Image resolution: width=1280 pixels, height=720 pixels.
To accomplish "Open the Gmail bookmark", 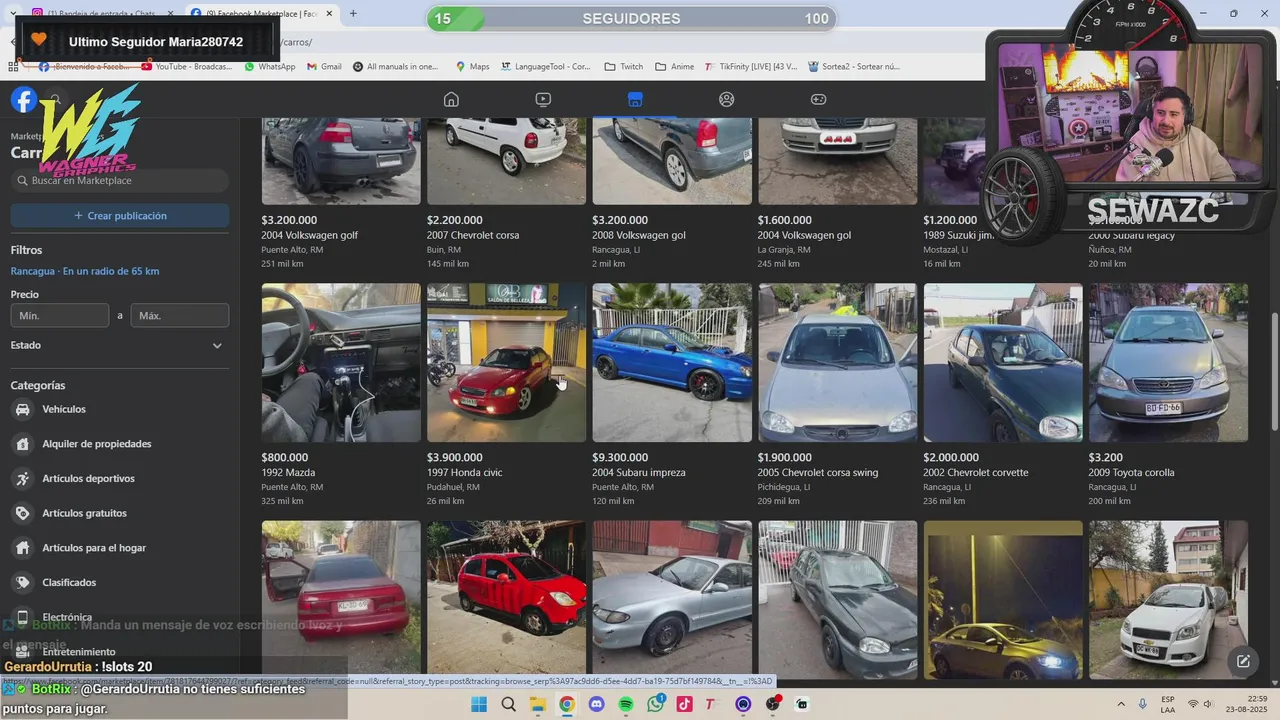I will point(324,67).
